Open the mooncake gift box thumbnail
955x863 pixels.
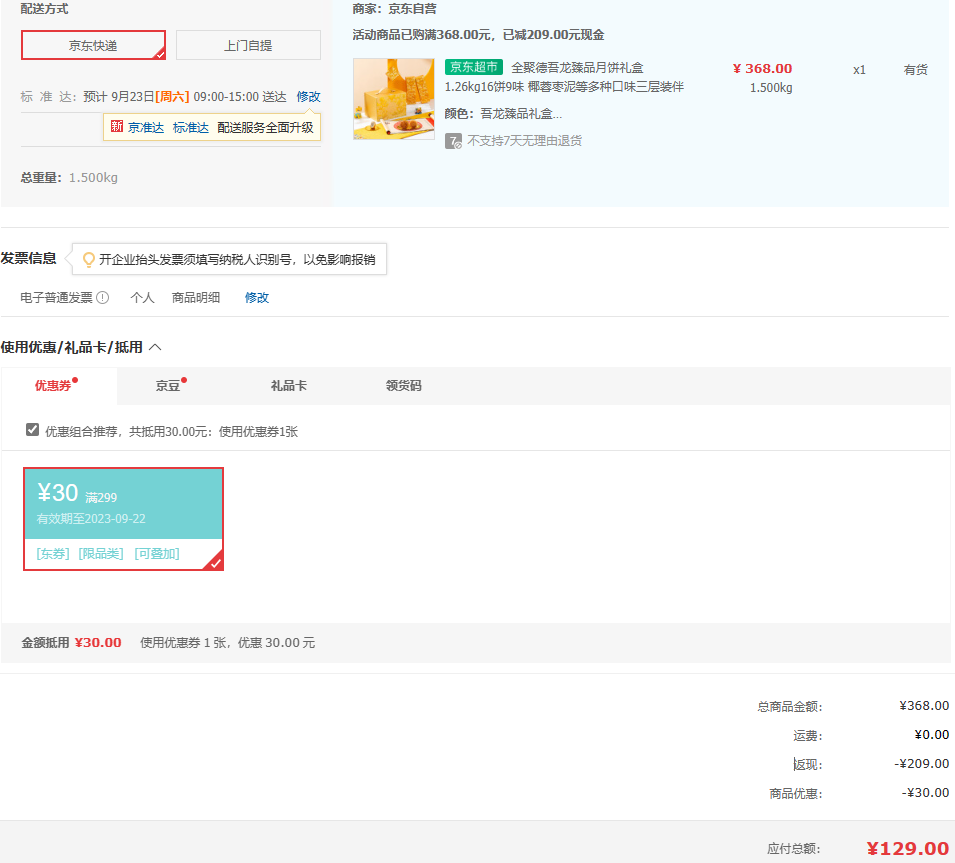click(394, 99)
